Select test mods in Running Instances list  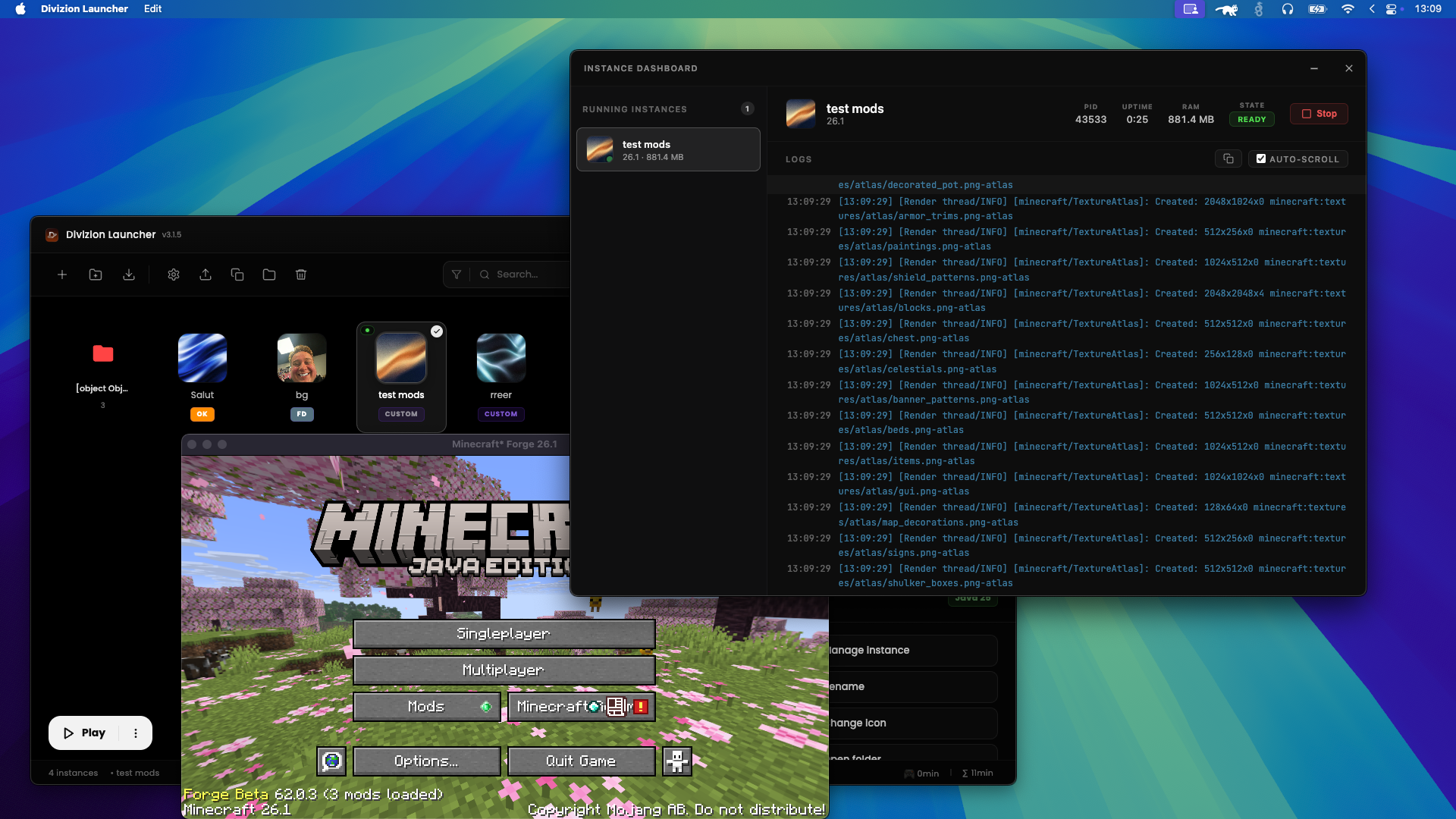click(668, 149)
